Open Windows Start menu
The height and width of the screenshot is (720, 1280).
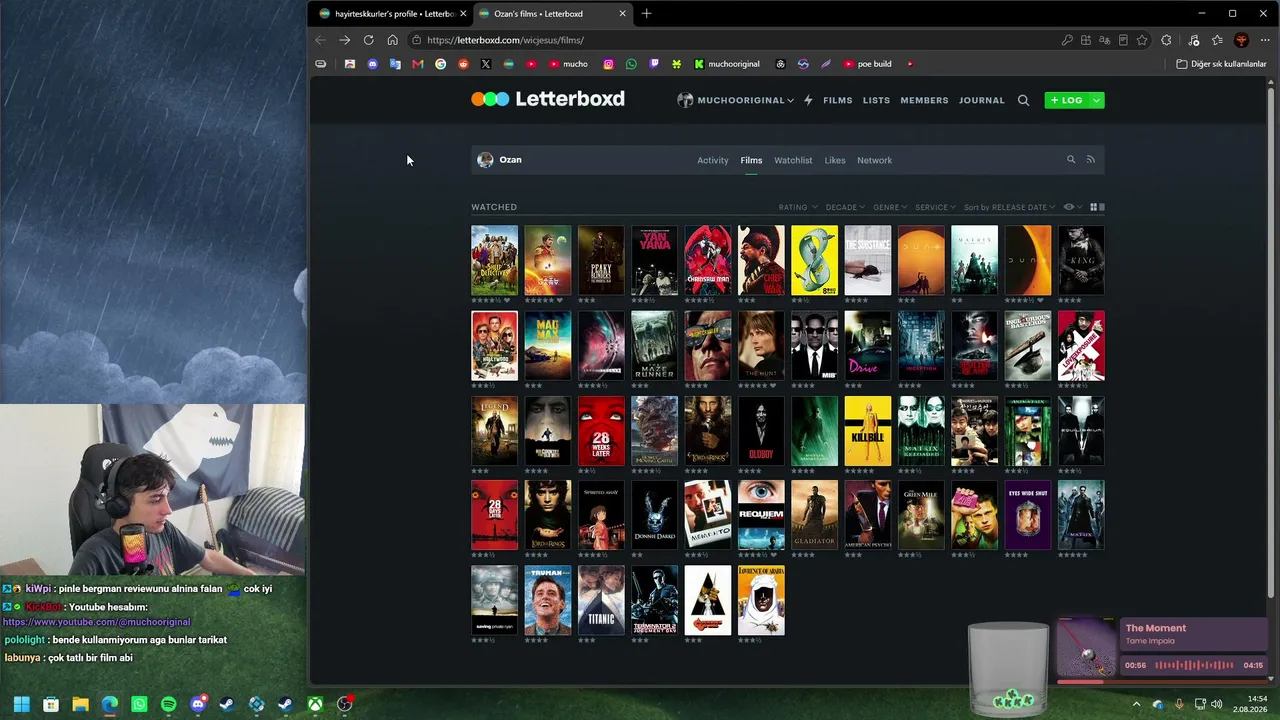21,704
